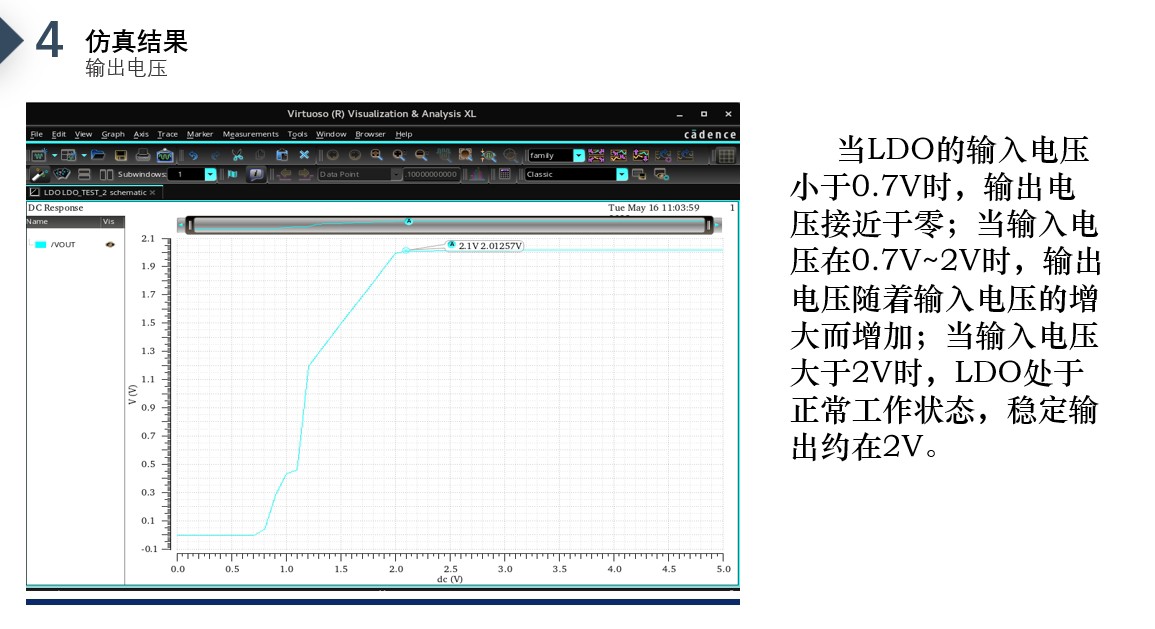This screenshot has width=1155, height=629.
Task: Open the Data Point dropdown
Action: 396,175
